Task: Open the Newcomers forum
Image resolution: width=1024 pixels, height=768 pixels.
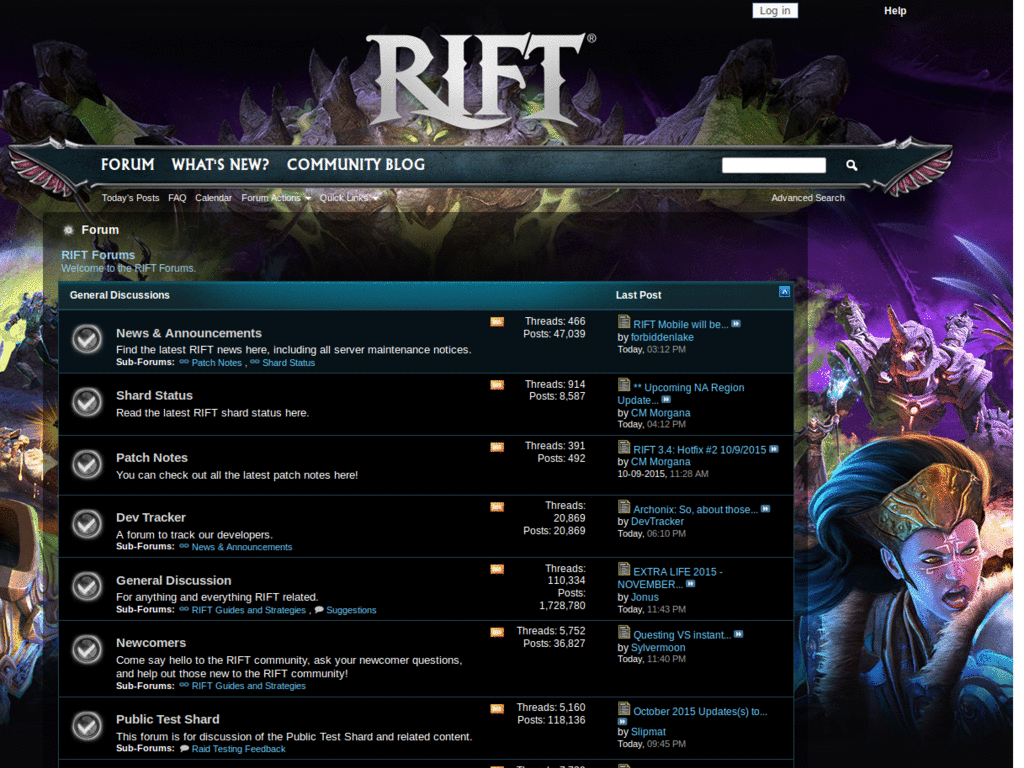Action: pyautogui.click(x=151, y=643)
